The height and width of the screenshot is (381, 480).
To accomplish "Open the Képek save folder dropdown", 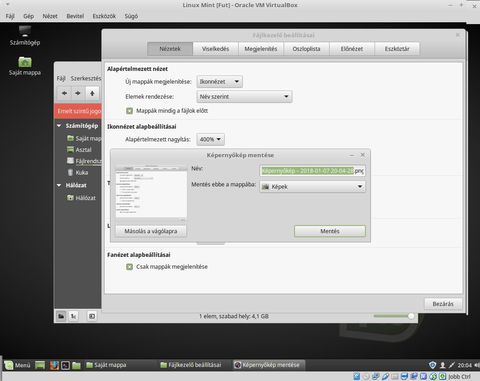I will [x=312, y=187].
